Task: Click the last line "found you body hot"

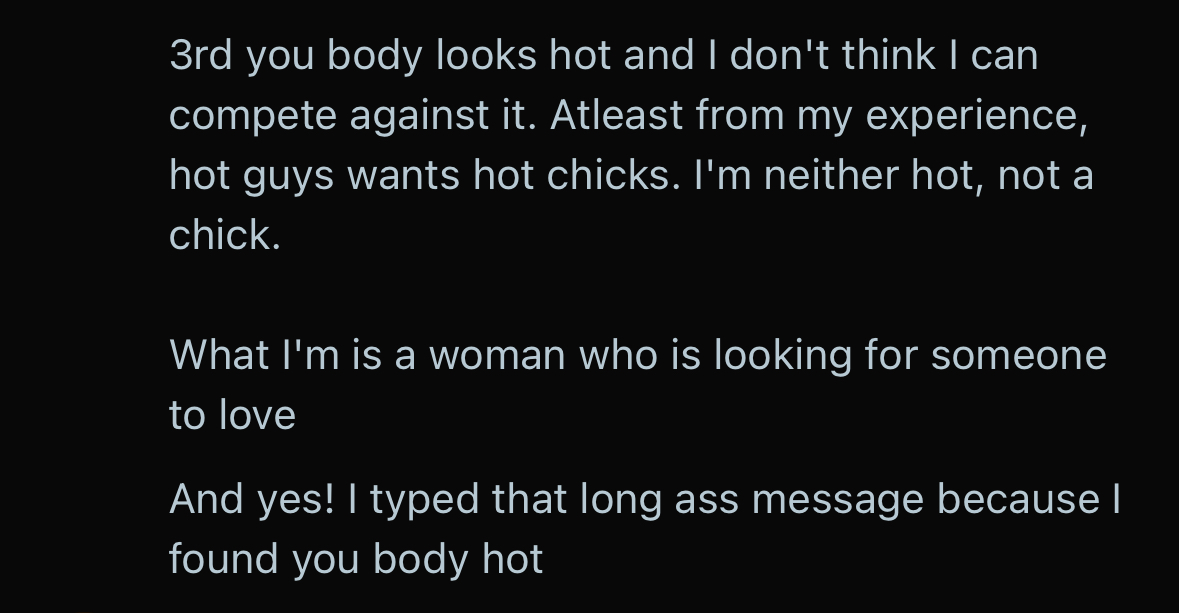Action: click(x=355, y=559)
